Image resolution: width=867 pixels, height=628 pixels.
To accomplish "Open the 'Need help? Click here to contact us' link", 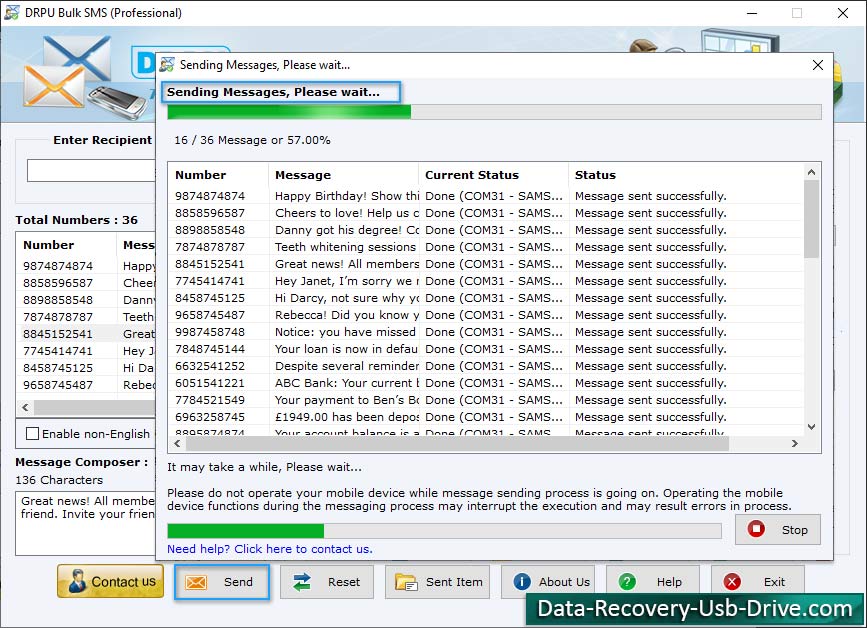I will (270, 549).
